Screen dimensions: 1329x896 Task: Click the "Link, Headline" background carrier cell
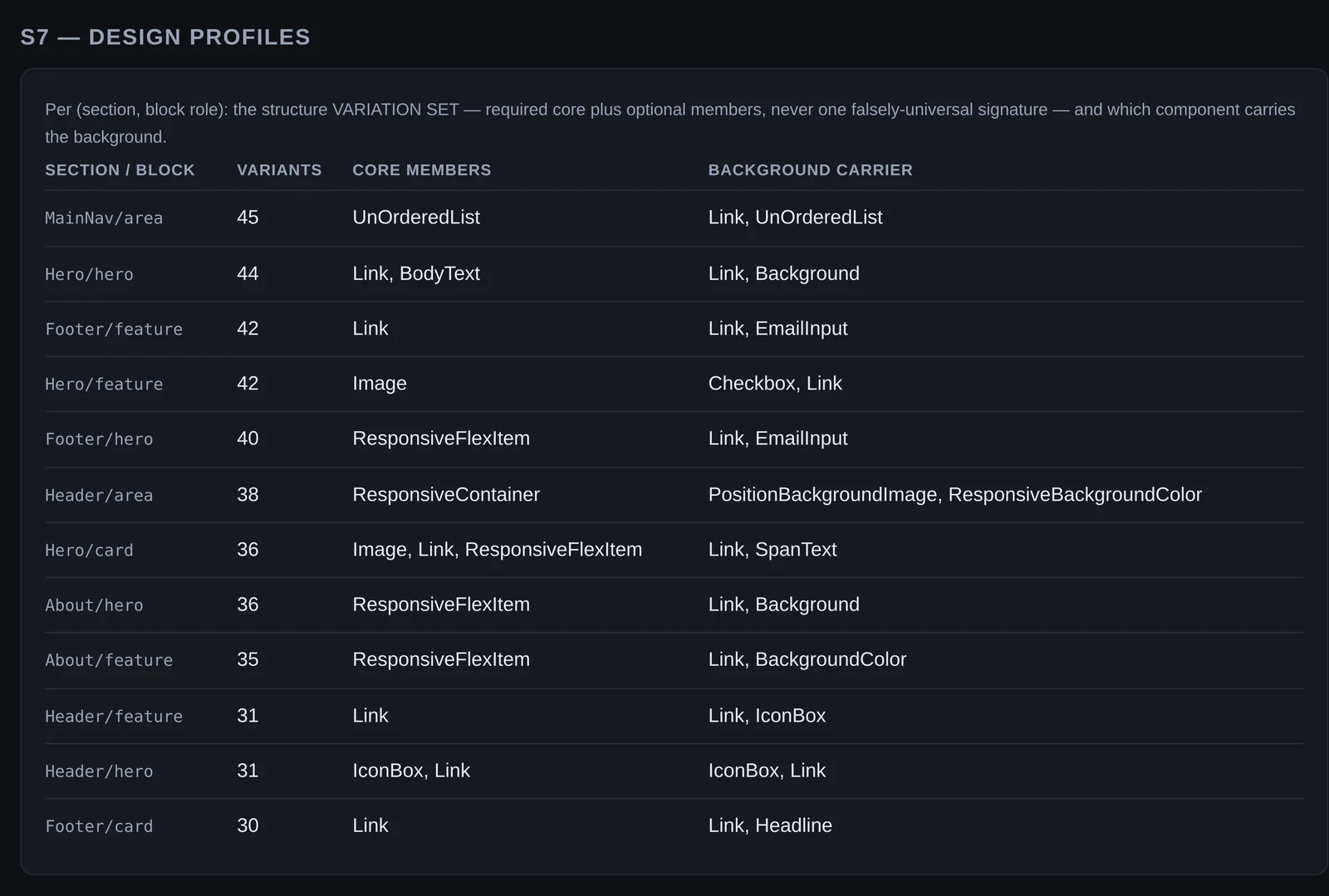coord(770,825)
